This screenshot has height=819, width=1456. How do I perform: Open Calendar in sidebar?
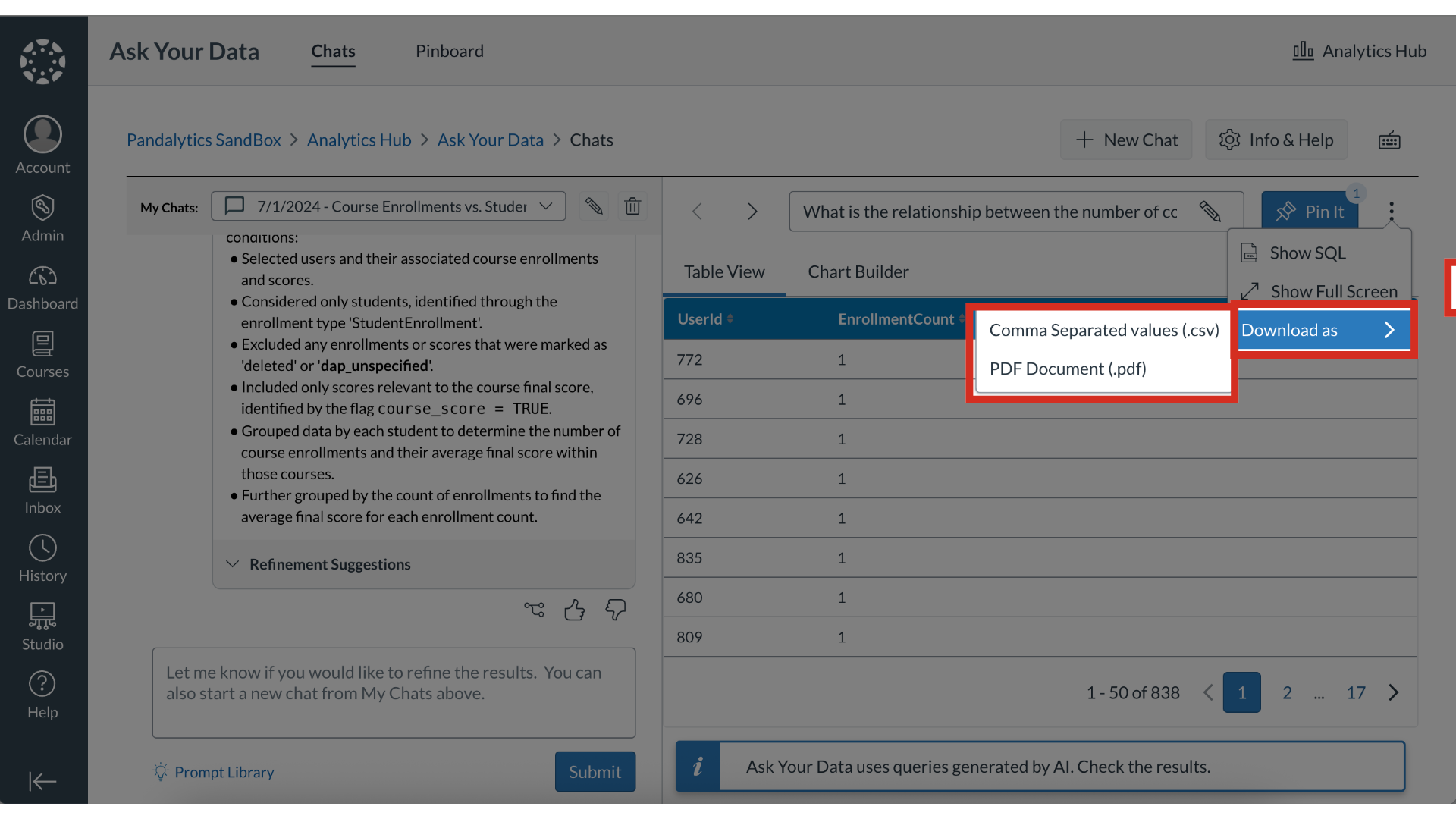[42, 423]
